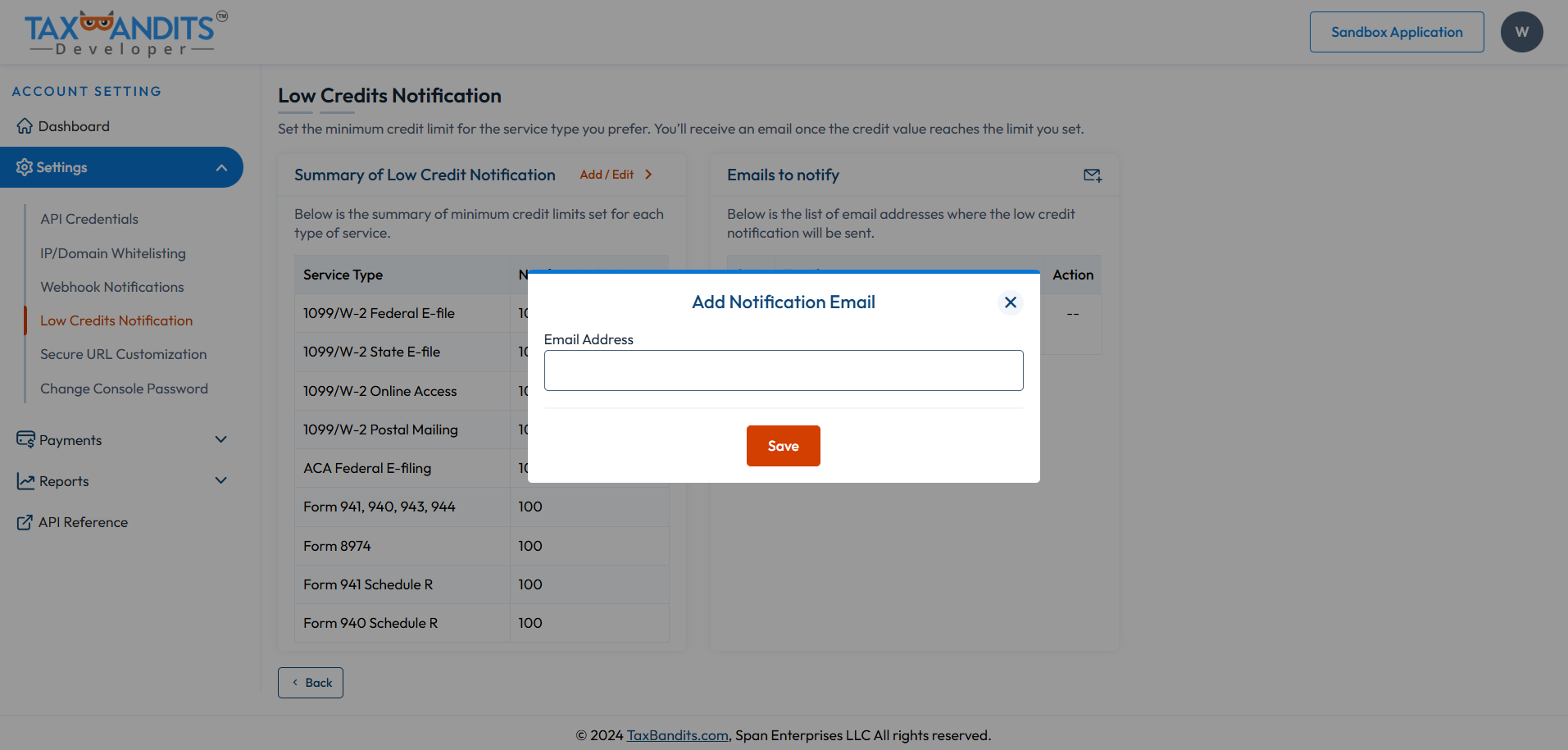Collapse the Settings section chevron
The width and height of the screenshot is (1568, 750).
[x=221, y=166]
